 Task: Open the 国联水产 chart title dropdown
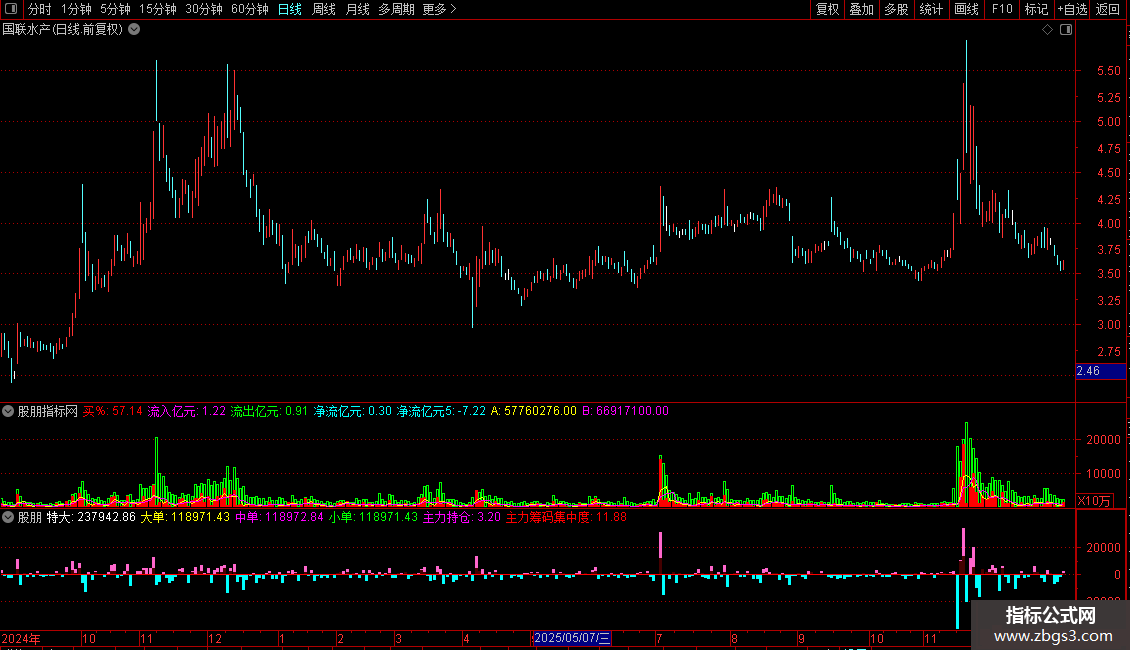pos(134,30)
